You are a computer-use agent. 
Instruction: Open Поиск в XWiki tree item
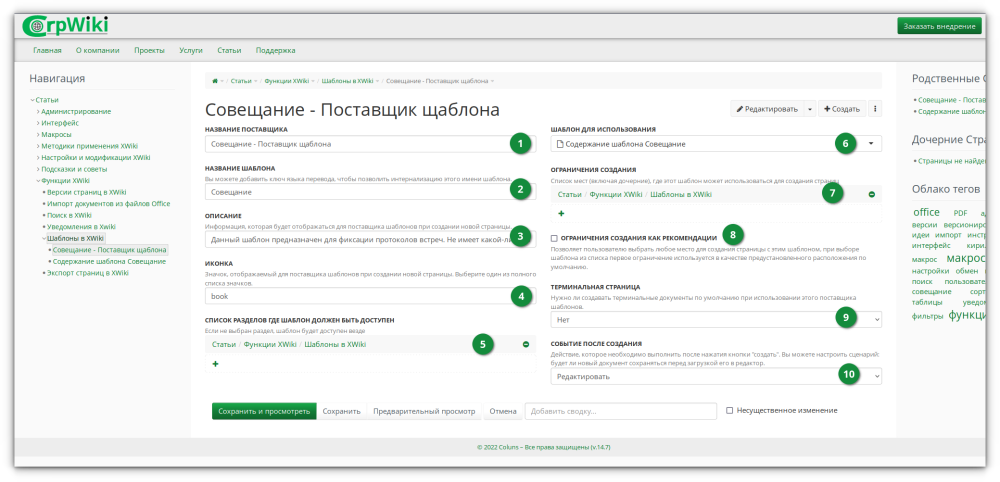[x=69, y=215]
